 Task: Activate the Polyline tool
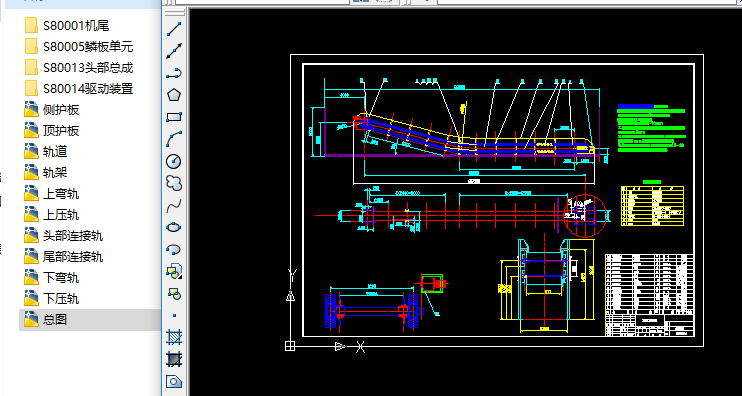pos(175,73)
